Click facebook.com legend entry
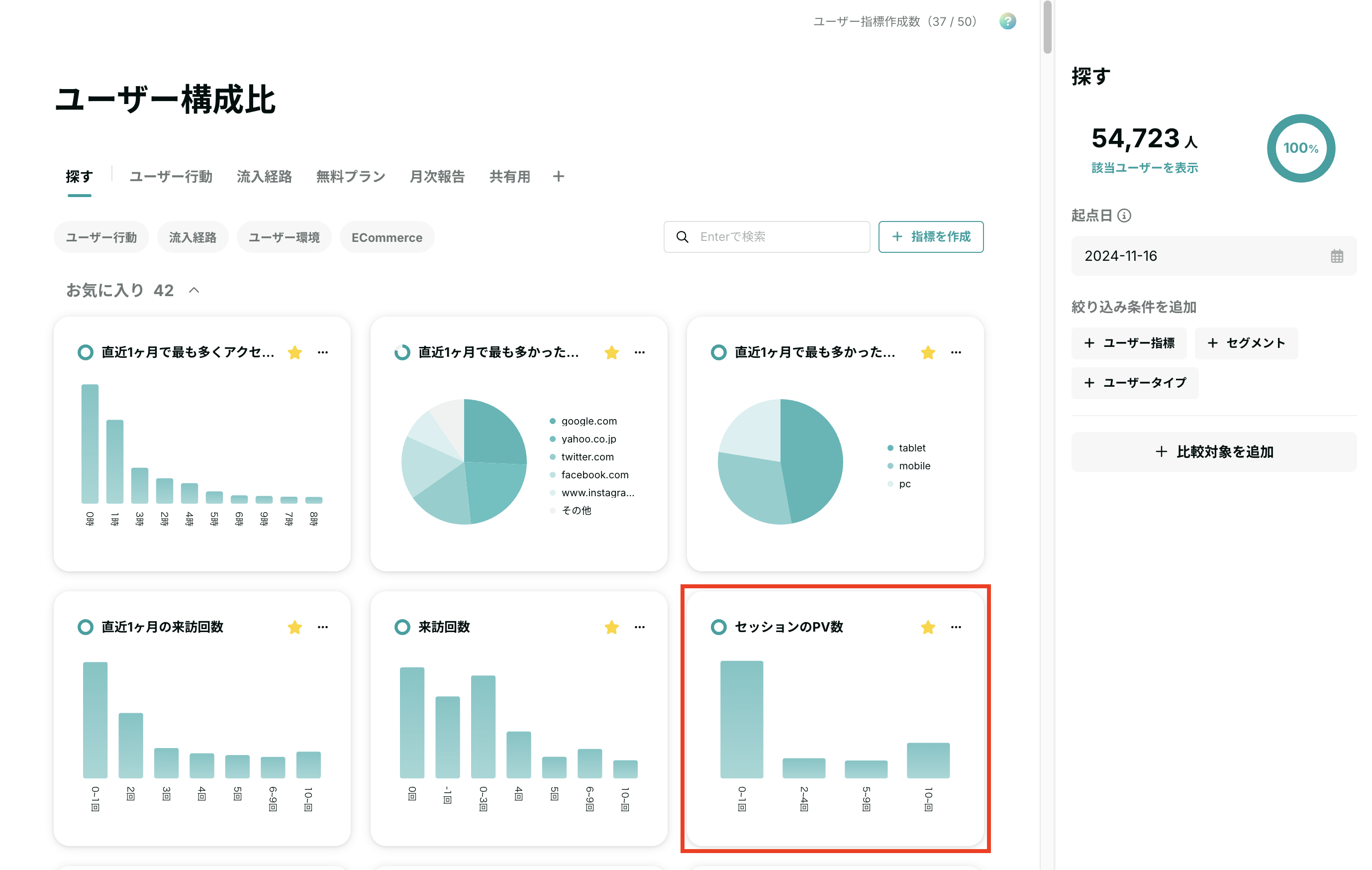This screenshot has width=1372, height=870. coord(589,474)
